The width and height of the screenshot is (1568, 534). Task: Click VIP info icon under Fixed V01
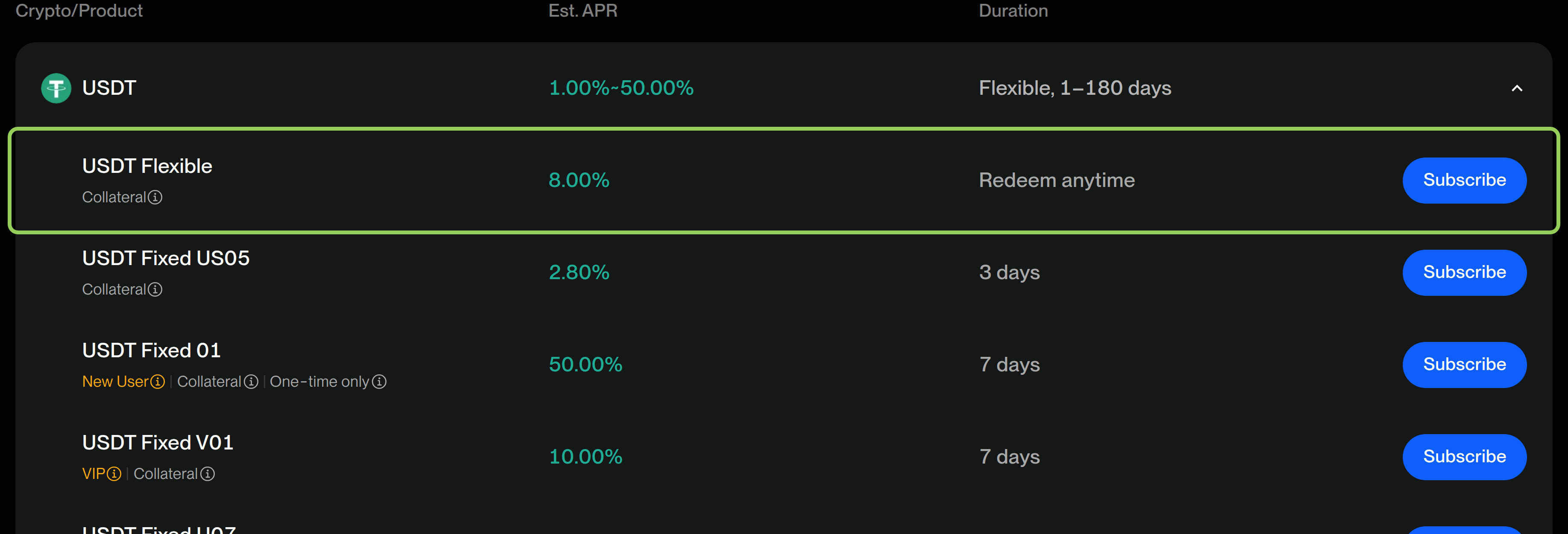tap(114, 474)
